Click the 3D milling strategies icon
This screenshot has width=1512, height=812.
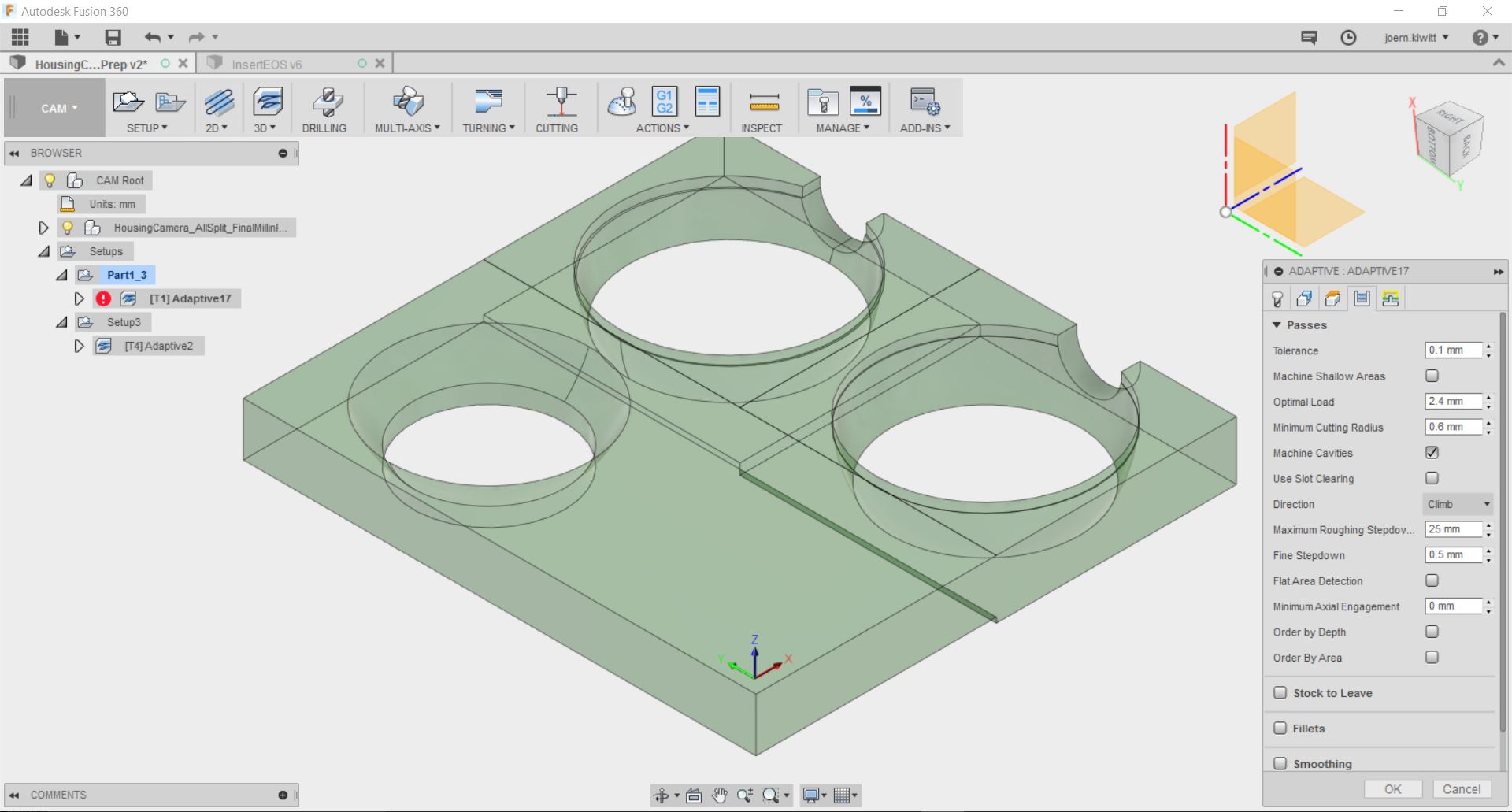pyautogui.click(x=268, y=102)
